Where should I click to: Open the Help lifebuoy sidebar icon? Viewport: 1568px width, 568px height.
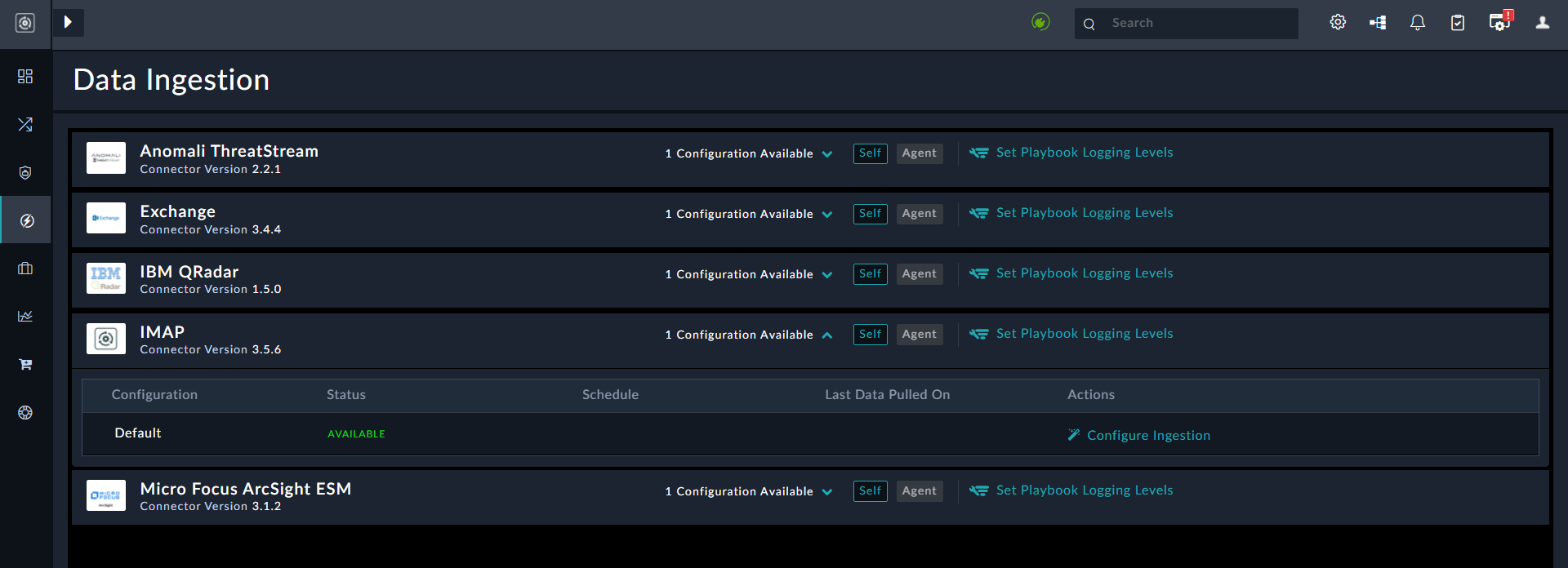point(25,412)
